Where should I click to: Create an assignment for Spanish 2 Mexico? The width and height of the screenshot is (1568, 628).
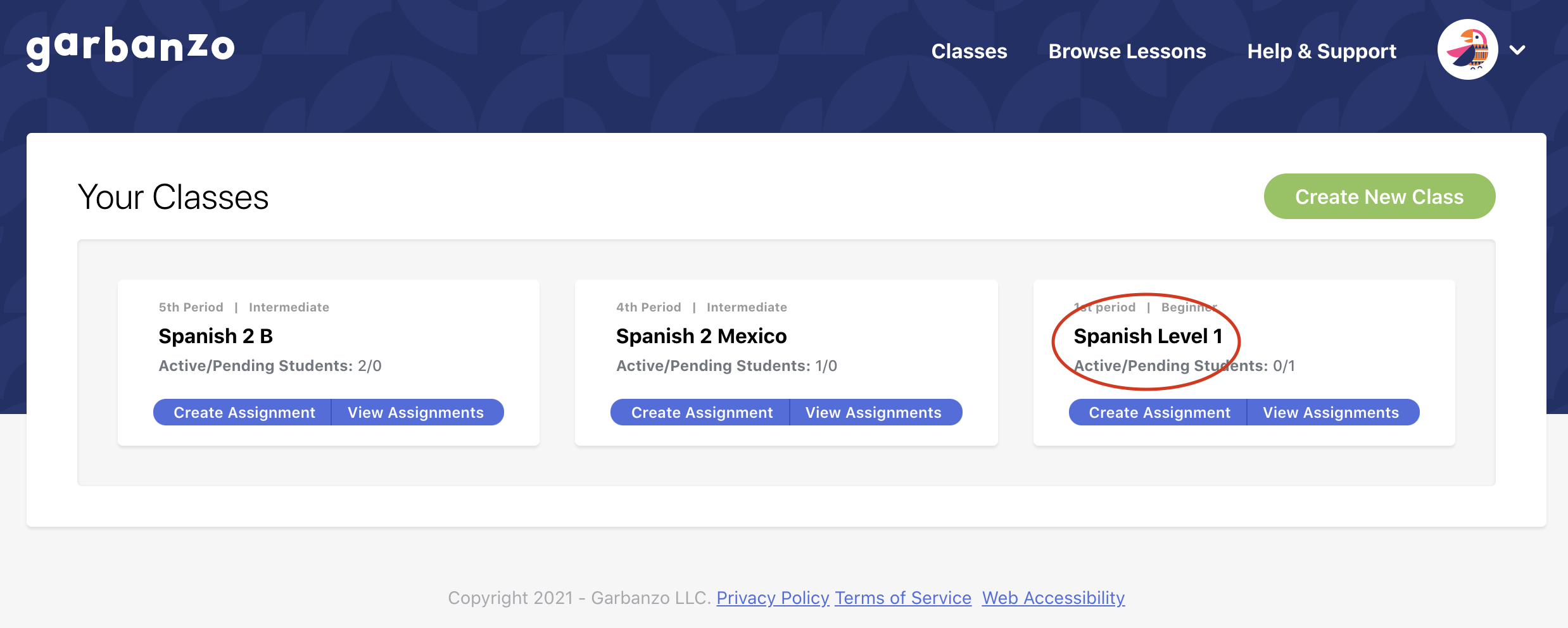pyautogui.click(x=701, y=412)
